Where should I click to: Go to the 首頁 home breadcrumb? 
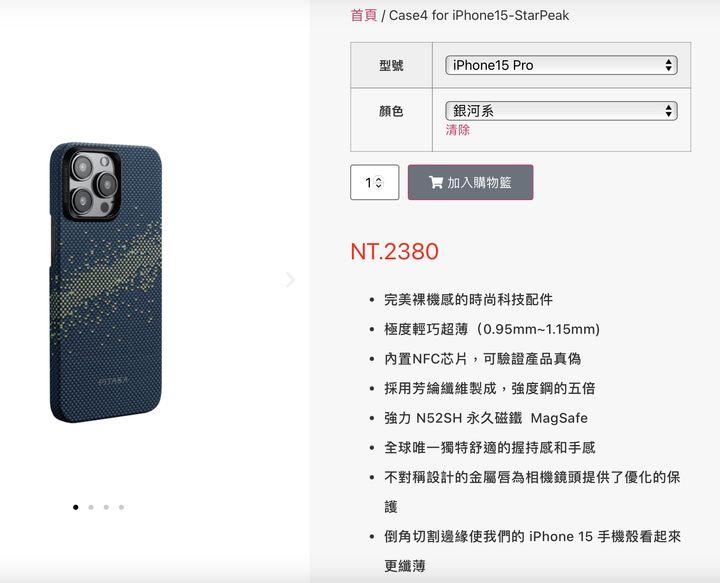point(364,15)
